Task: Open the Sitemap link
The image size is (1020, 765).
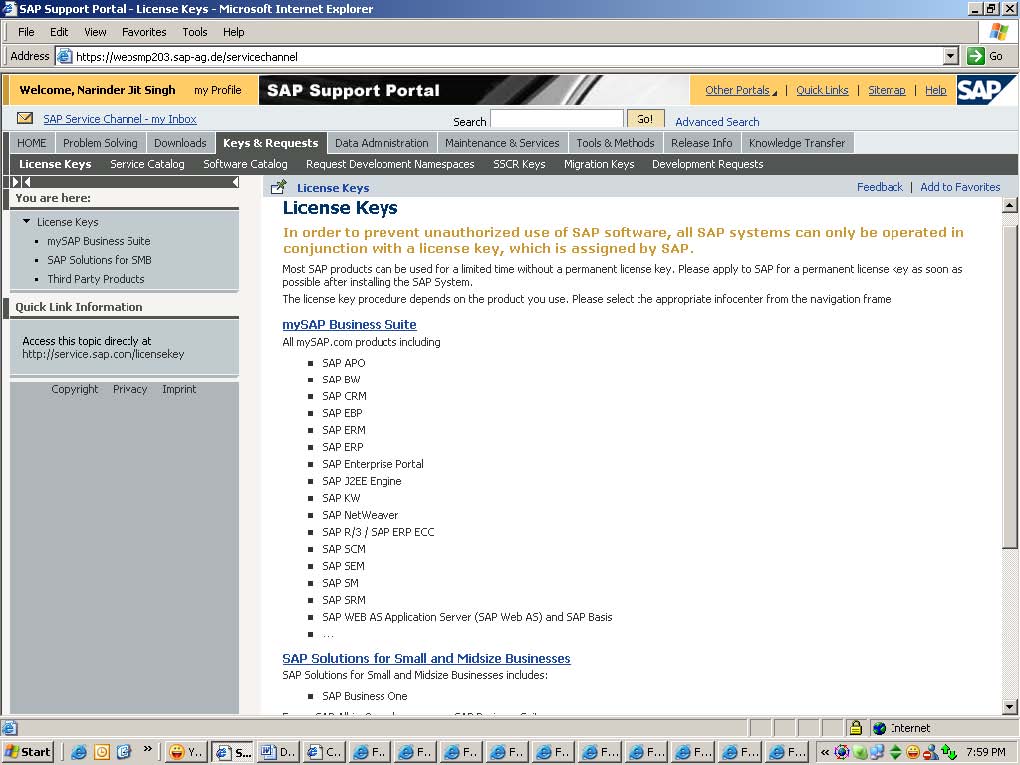Action: 887,90
